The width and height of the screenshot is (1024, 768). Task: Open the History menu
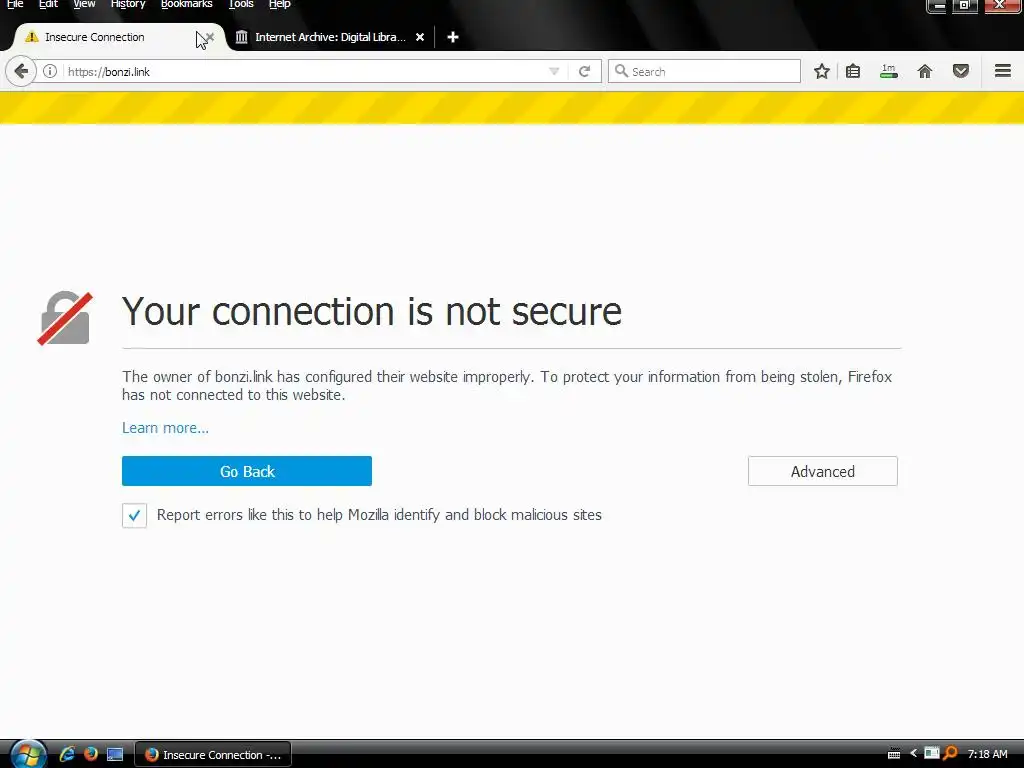128,4
